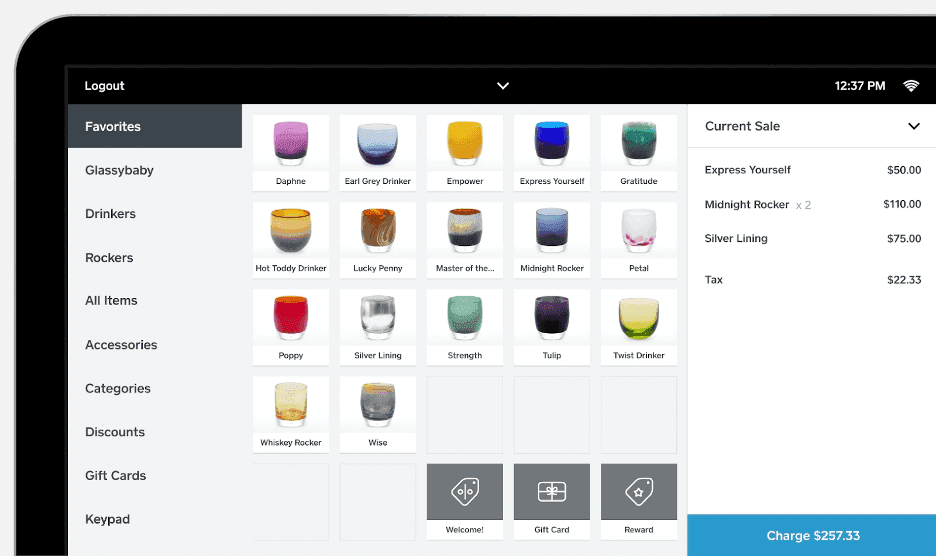Add Midnight Rocker from the item grid
The image size is (936, 558).
(552, 240)
